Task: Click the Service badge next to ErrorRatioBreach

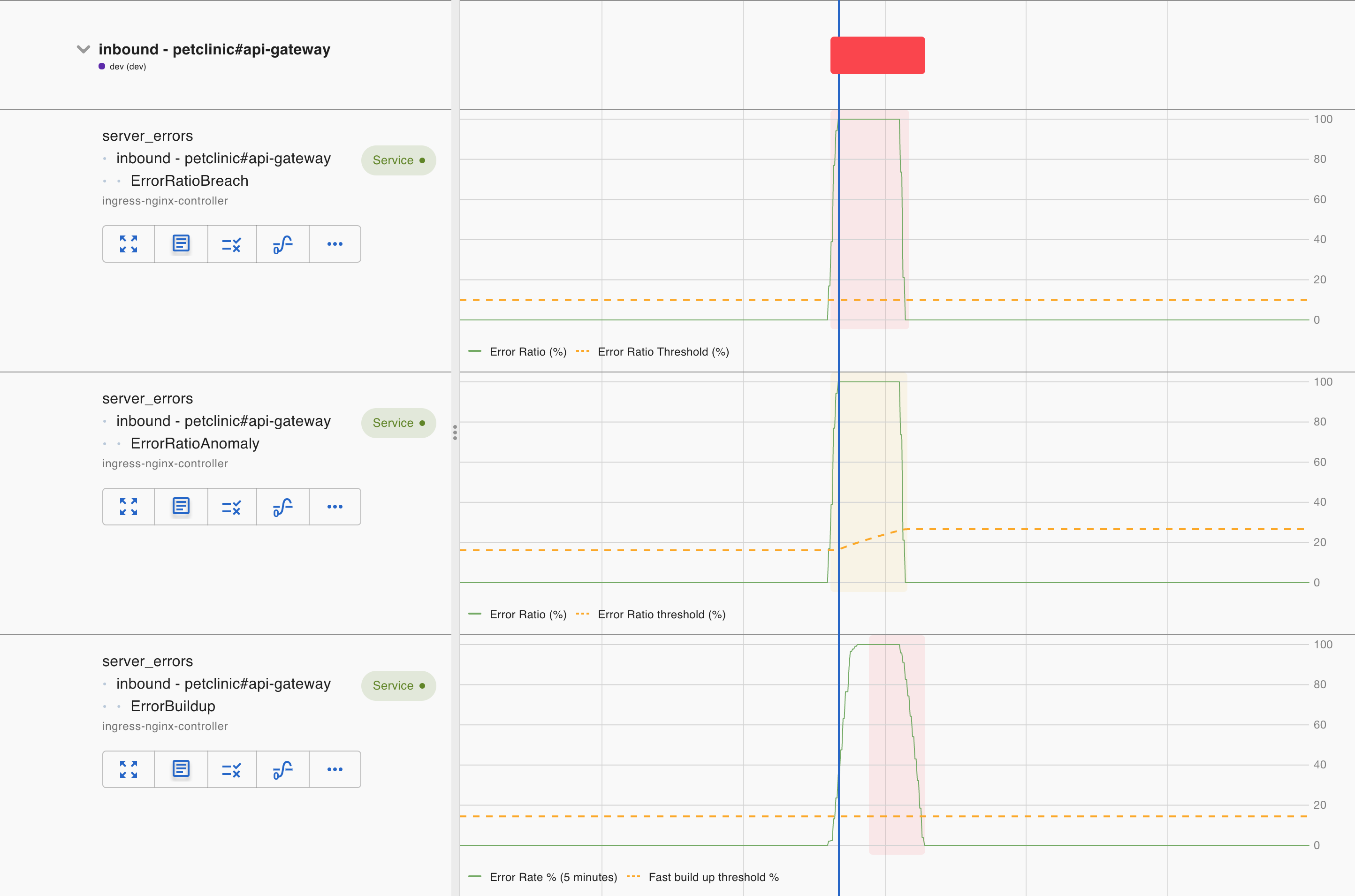Action: (398, 160)
